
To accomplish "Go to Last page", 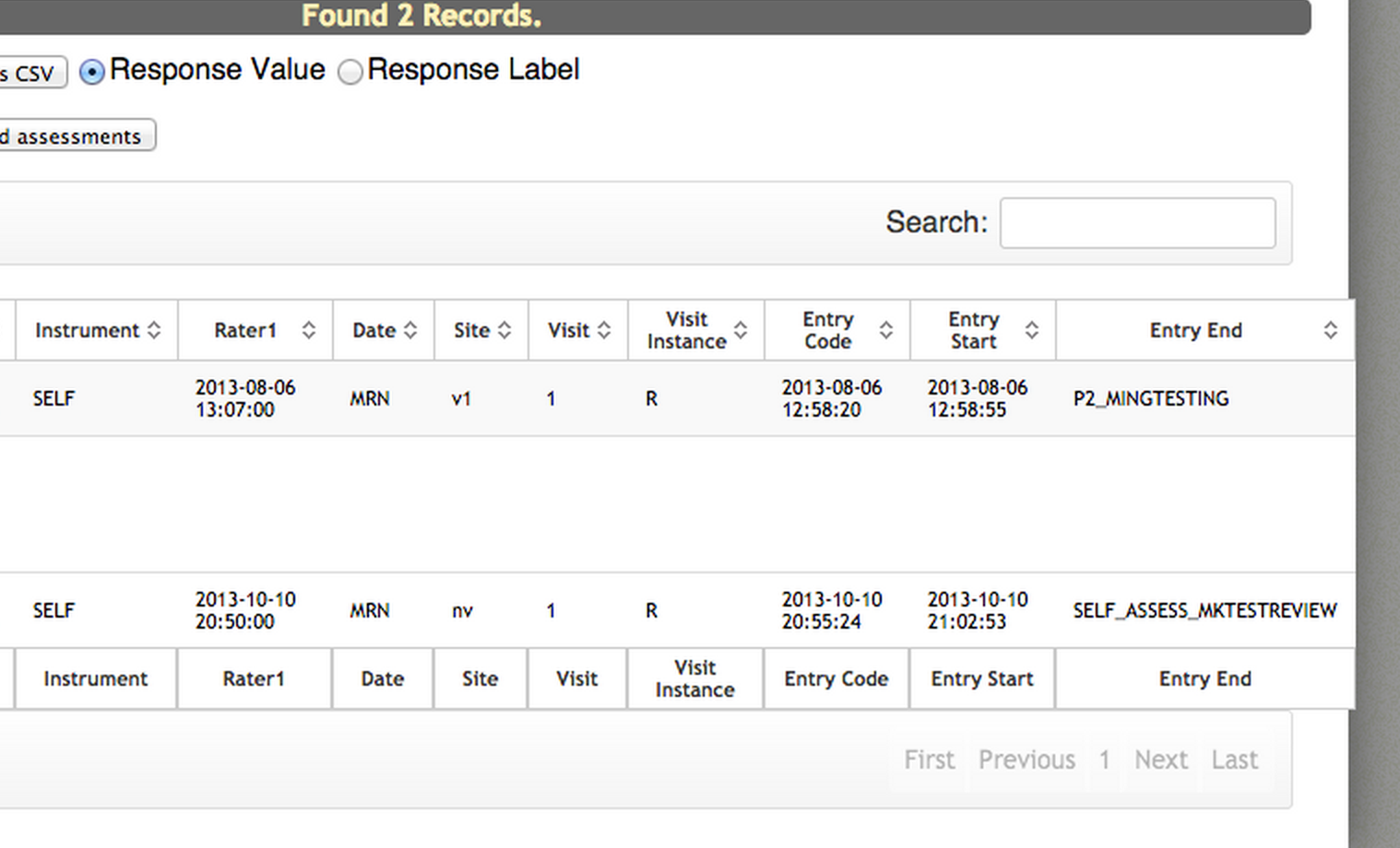I will click(1235, 760).
